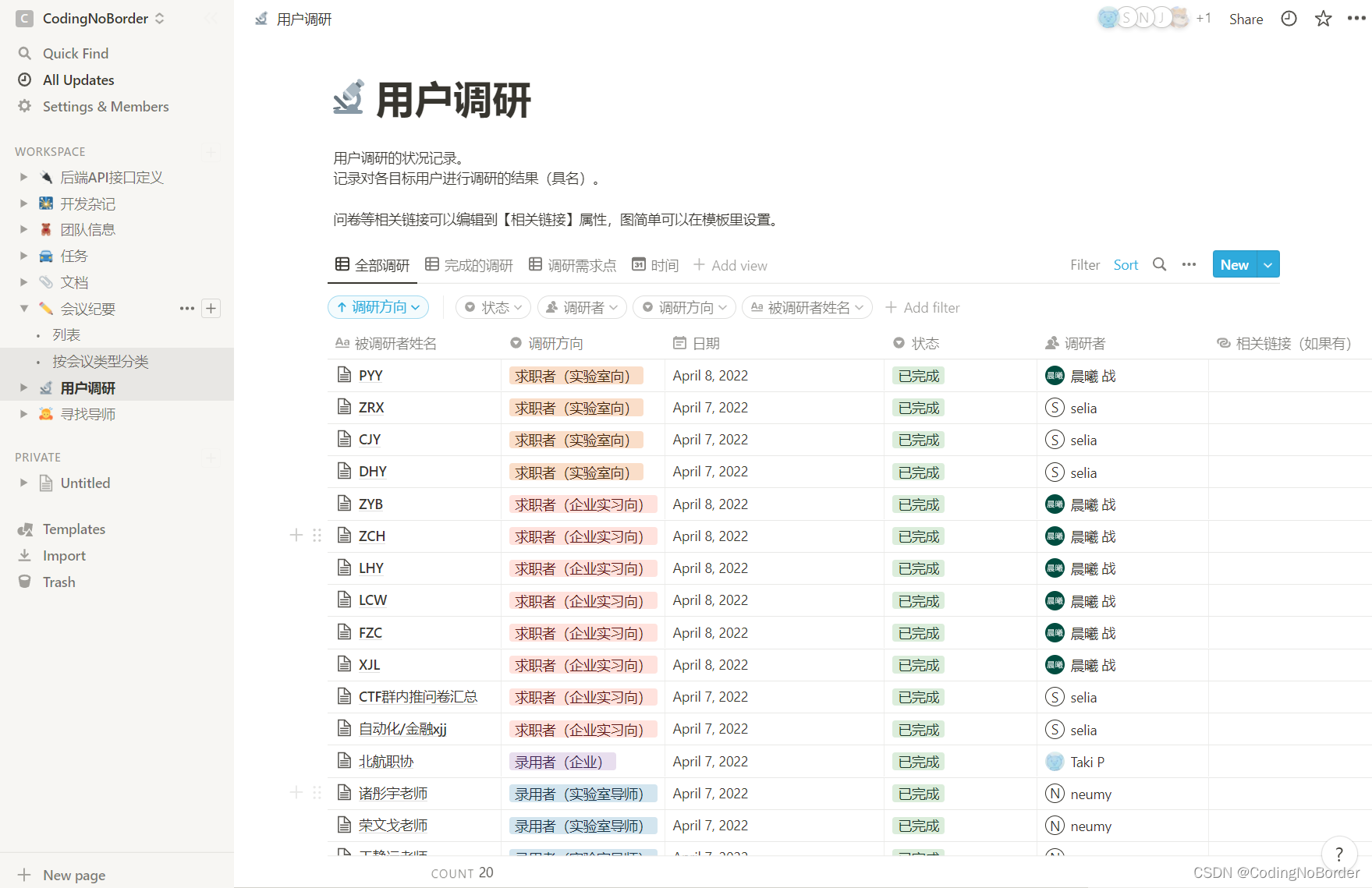The image size is (1372, 888).
Task: Add a new workspace page via plus
Action: coord(211,151)
